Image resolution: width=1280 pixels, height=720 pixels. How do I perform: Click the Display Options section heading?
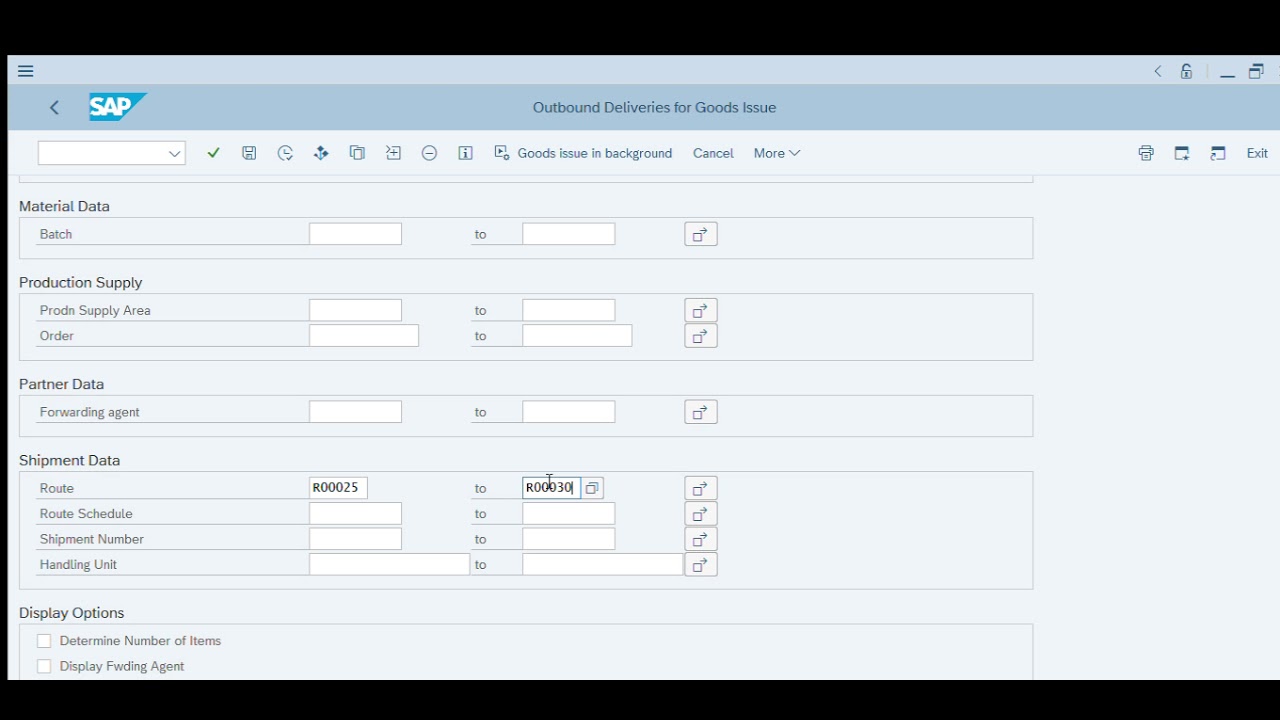(x=71, y=613)
